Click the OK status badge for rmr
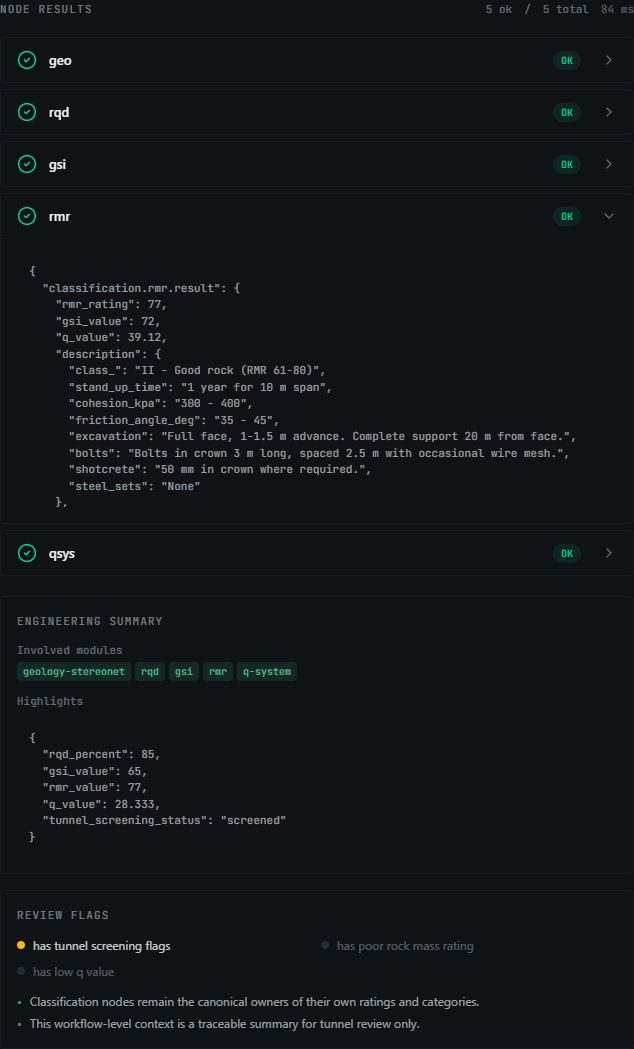The height and width of the screenshot is (1049, 634). point(566,216)
